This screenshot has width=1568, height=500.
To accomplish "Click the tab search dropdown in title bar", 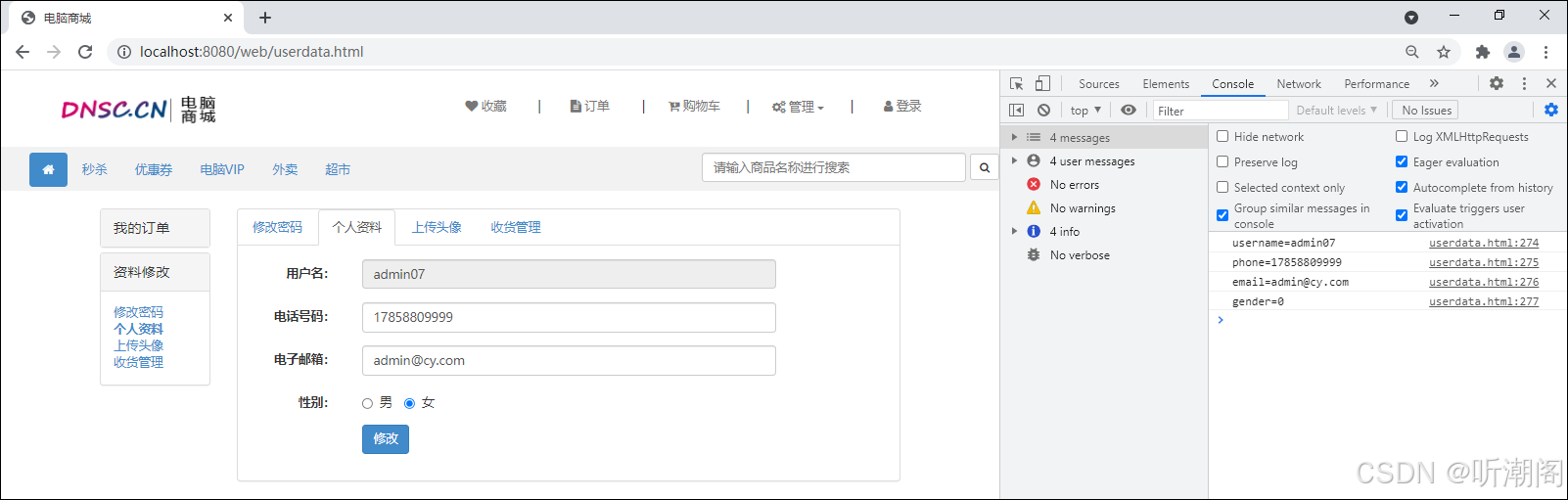I will coord(1411,18).
